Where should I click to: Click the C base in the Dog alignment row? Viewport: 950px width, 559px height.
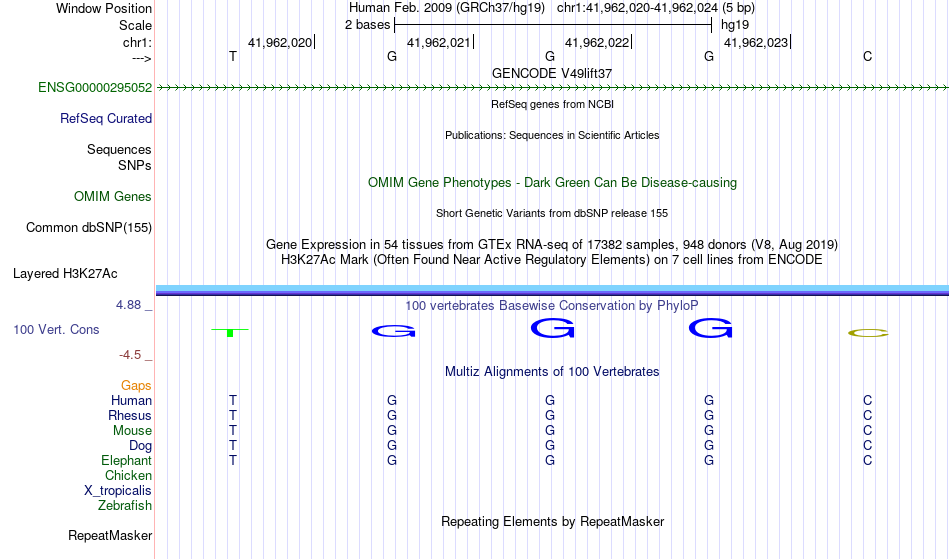click(868, 446)
